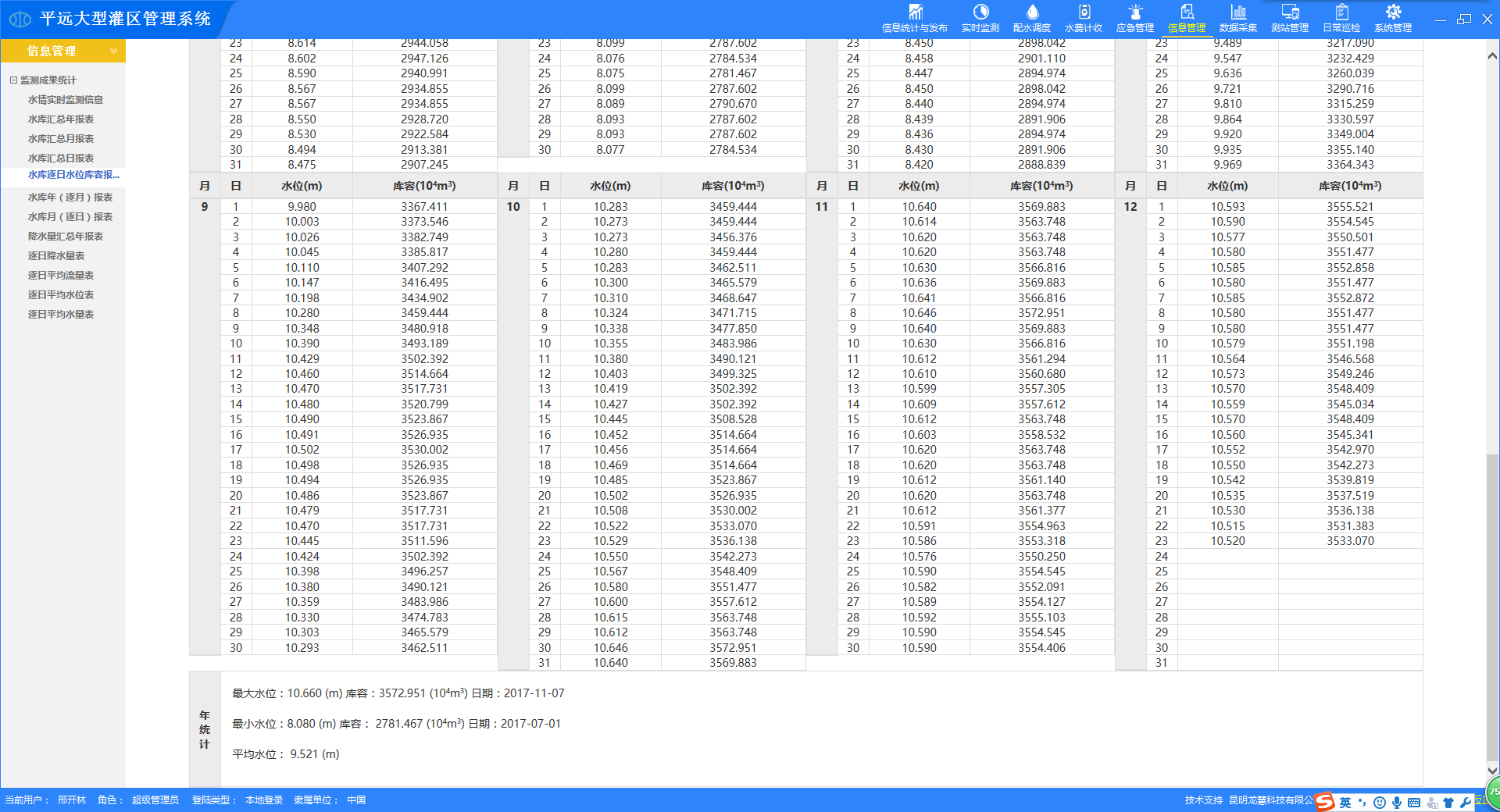Click vertical scrollbar up arrow
The height and width of the screenshot is (812, 1500).
(x=1492, y=56)
